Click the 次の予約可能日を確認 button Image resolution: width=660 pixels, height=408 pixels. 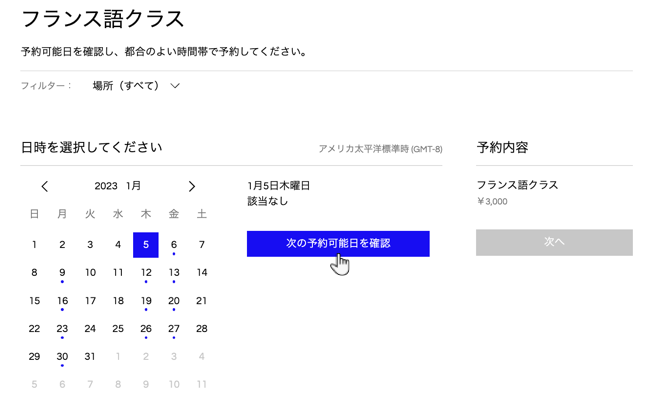[338, 243]
